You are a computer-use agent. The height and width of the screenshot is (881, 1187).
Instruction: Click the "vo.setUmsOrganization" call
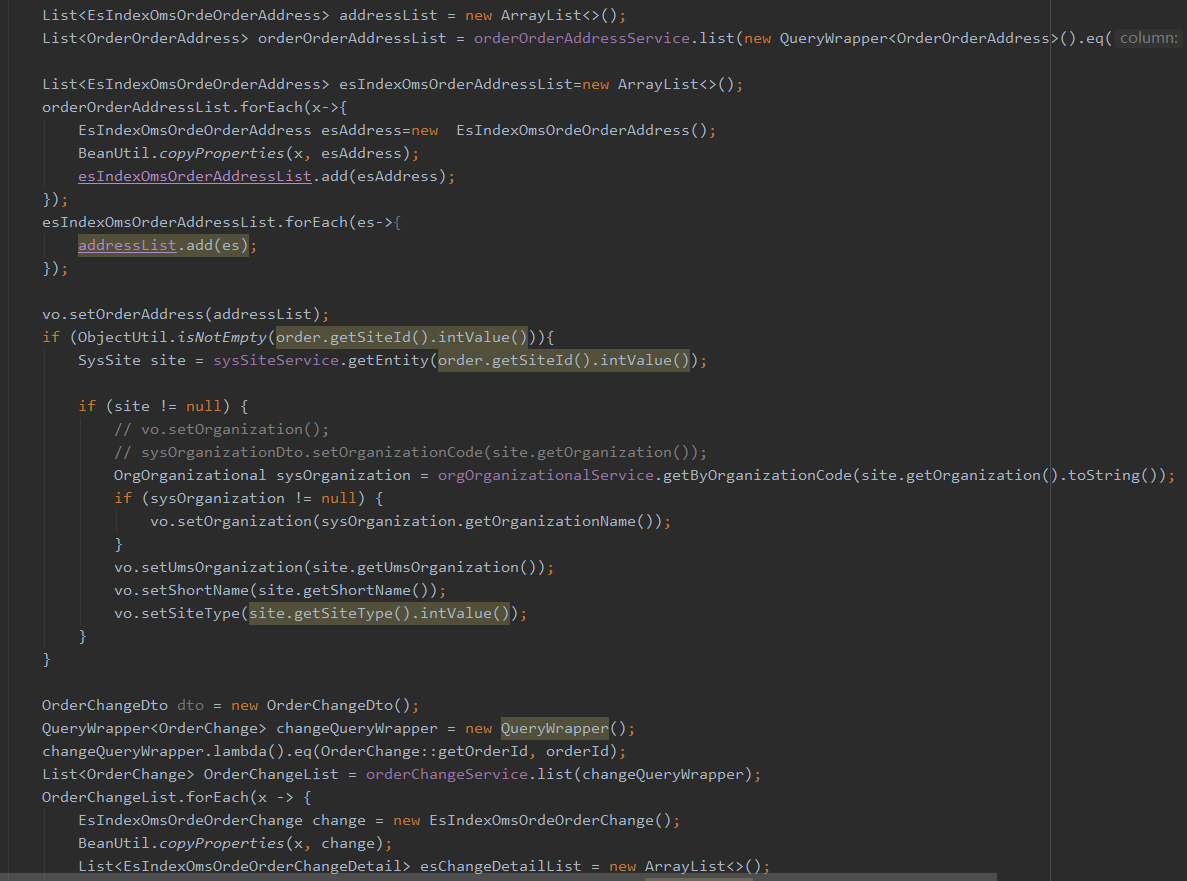click(x=208, y=568)
